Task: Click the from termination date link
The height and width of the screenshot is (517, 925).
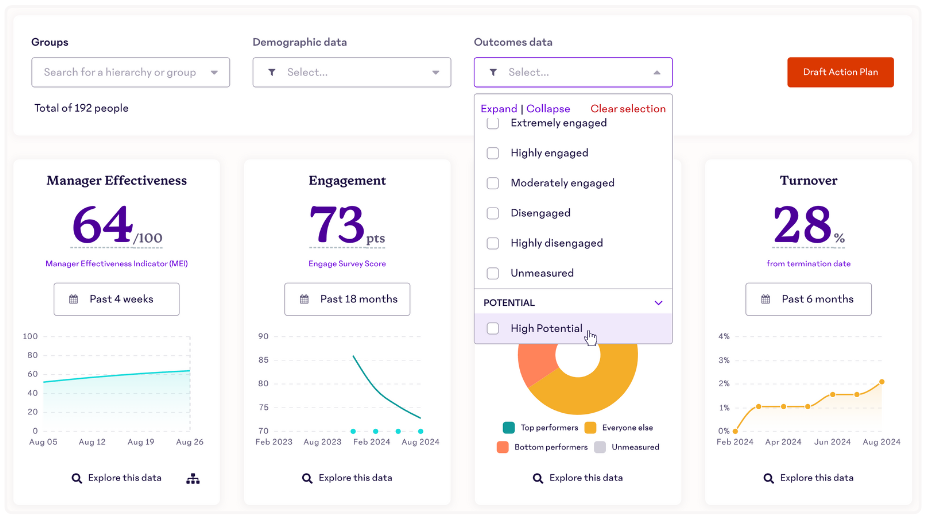Action: point(809,264)
